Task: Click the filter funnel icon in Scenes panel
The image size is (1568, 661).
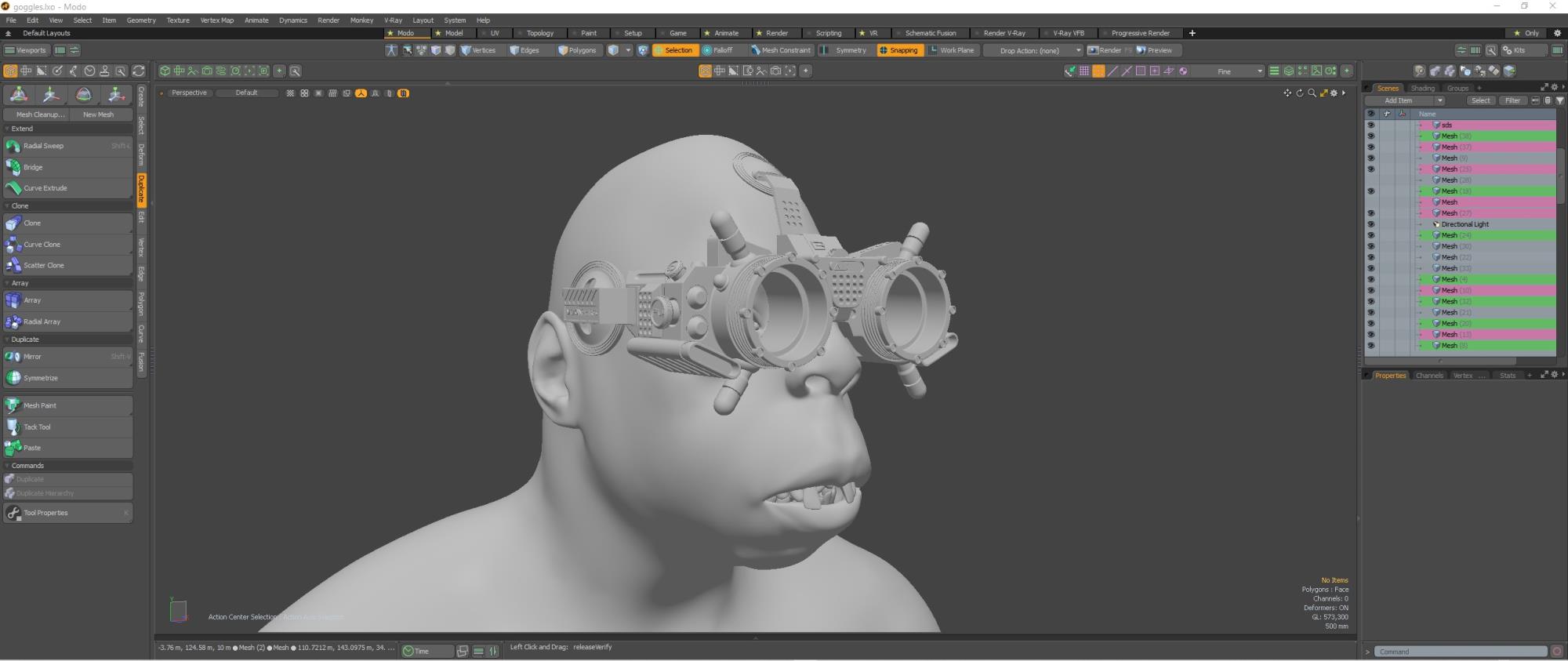Action: [1559, 100]
